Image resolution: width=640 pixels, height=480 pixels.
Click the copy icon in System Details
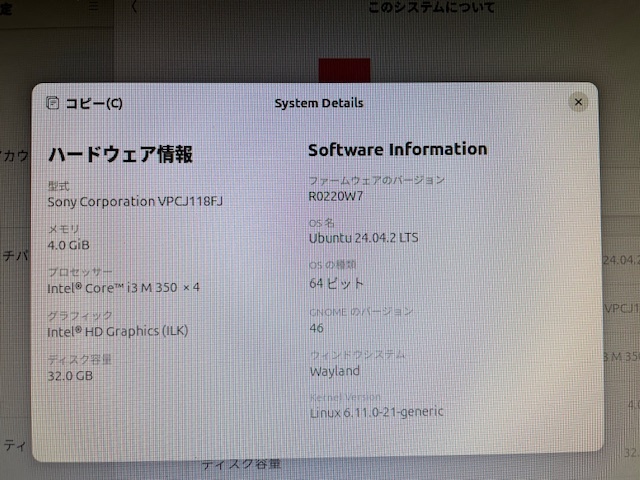coord(52,103)
